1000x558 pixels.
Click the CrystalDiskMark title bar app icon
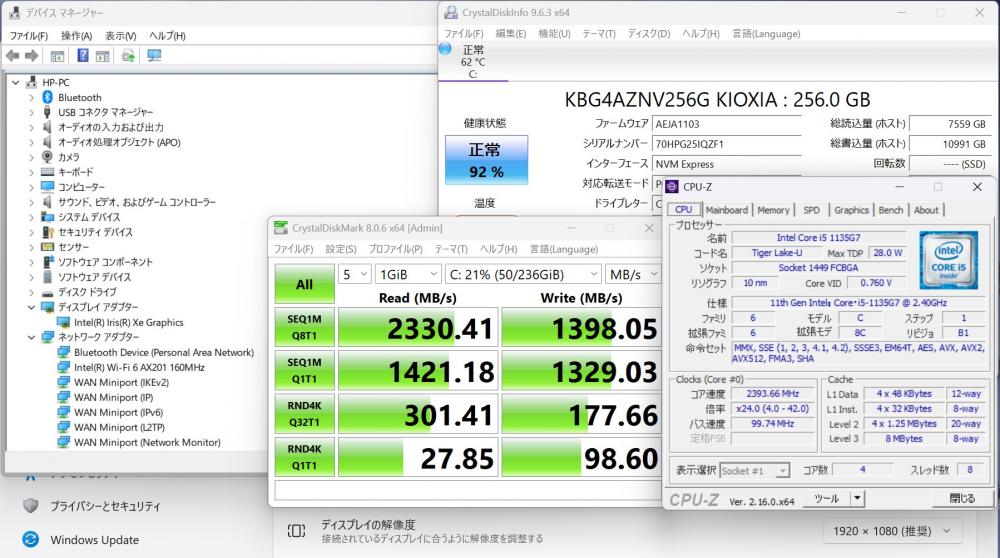(x=281, y=228)
